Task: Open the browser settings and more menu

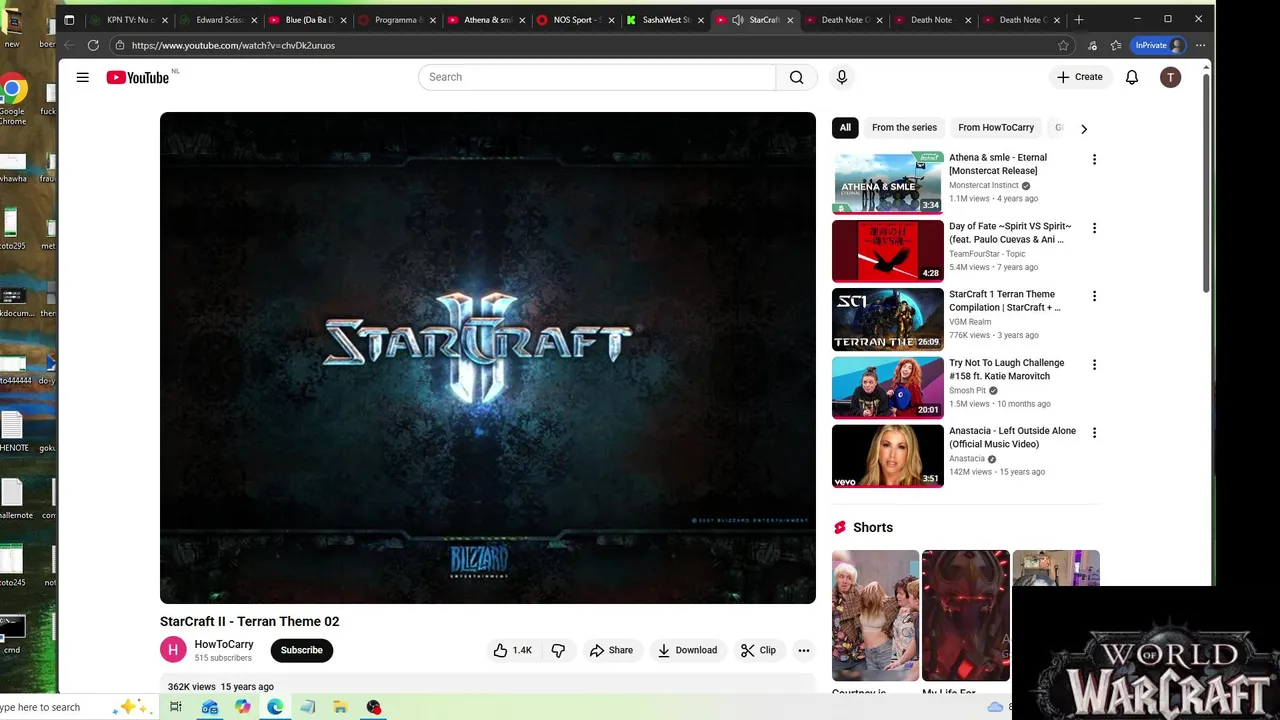Action: [x=1200, y=45]
